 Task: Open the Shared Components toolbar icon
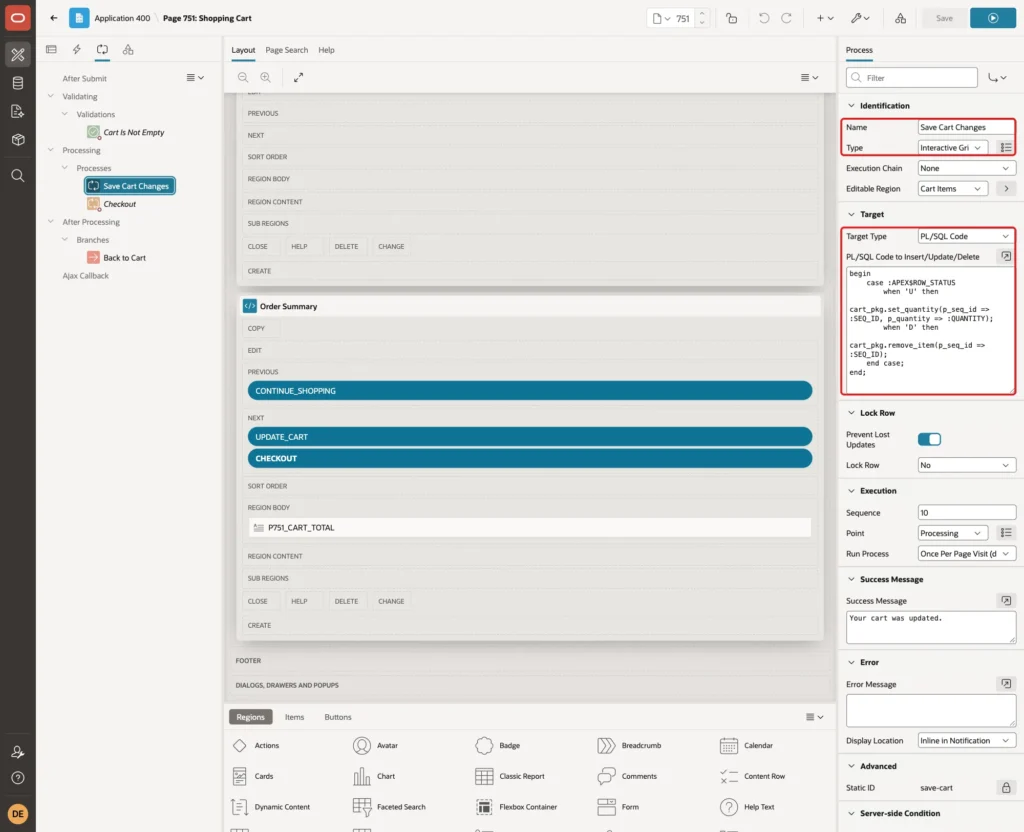pyautogui.click(x=901, y=18)
